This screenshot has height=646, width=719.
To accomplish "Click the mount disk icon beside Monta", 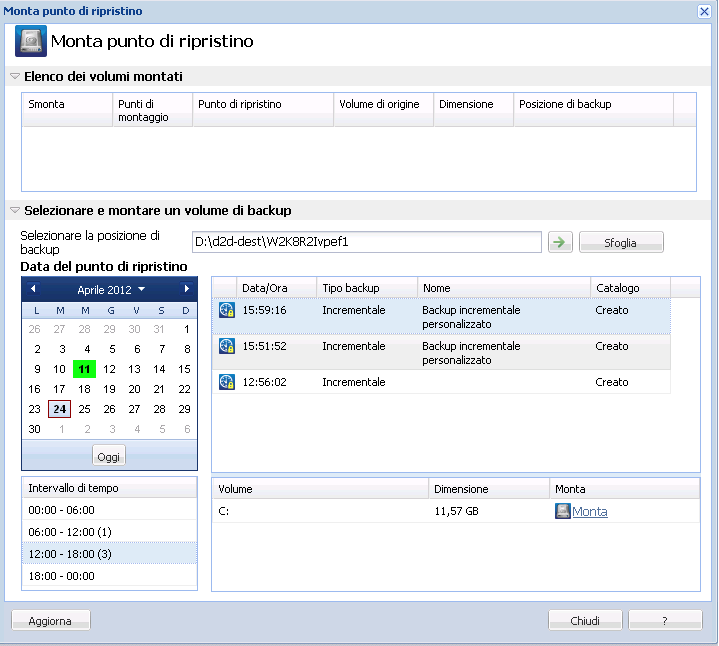I will coord(563,511).
